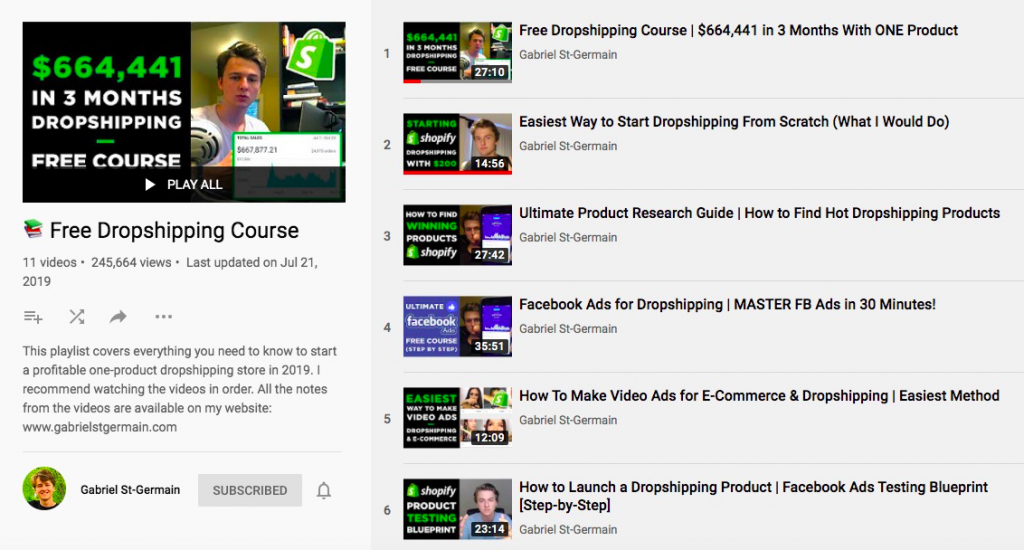Select playlist index number 6
Viewport: 1024px width, 550px height.
(x=387, y=511)
